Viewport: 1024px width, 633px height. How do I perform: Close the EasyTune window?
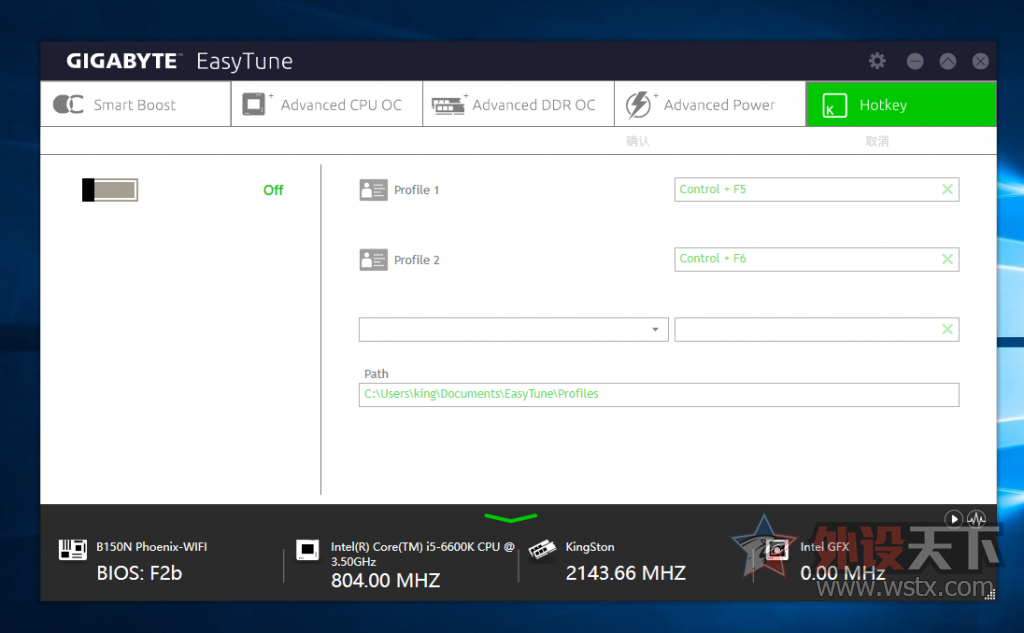coord(980,61)
